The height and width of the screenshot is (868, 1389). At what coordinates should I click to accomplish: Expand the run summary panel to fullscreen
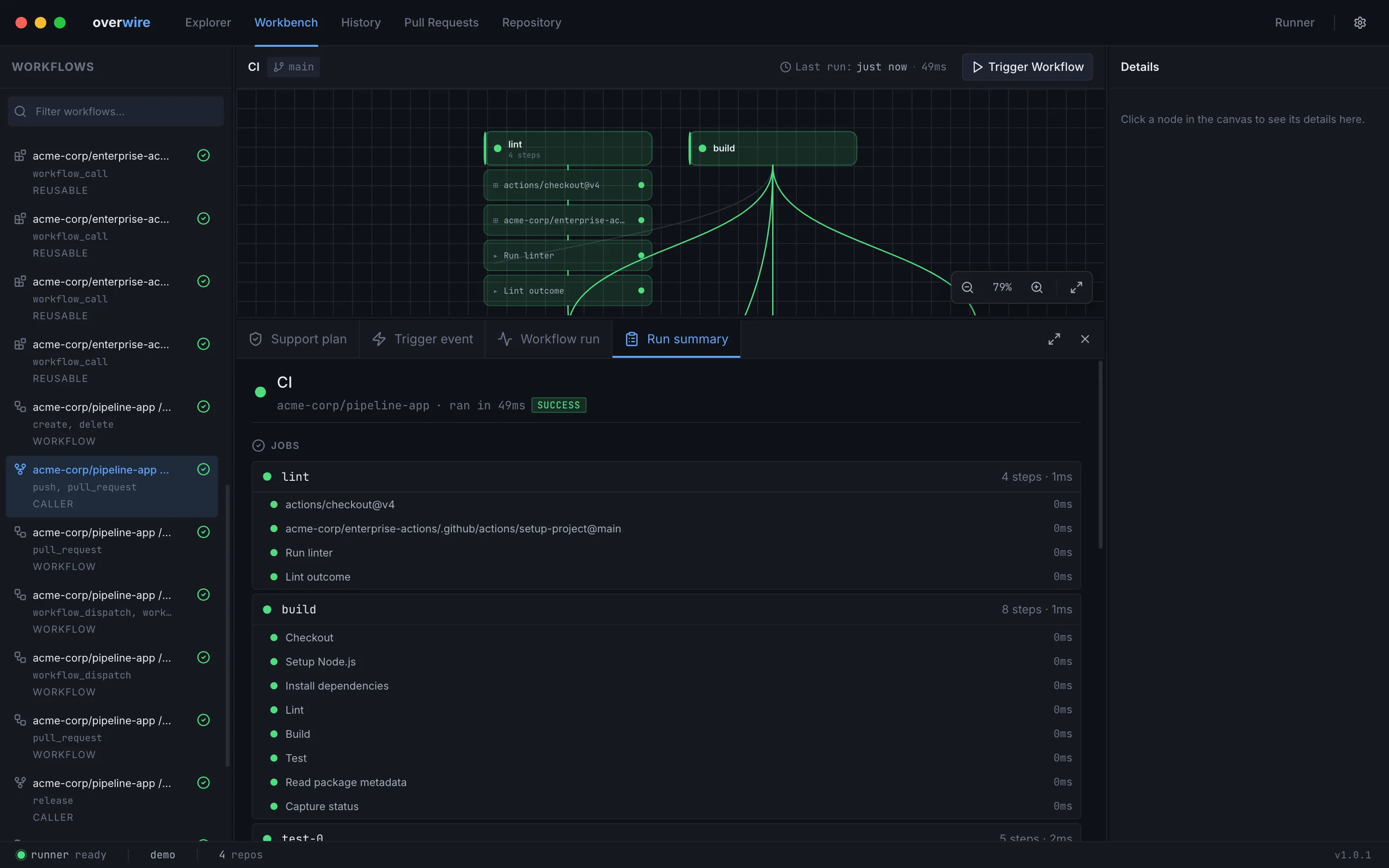pos(1054,339)
